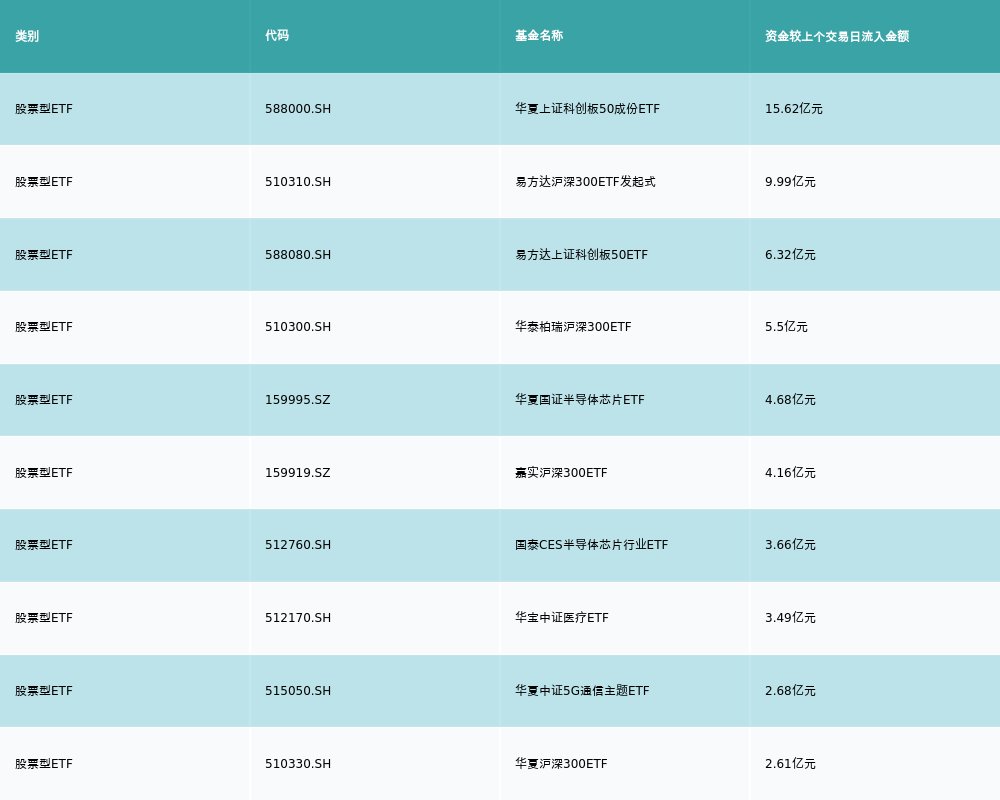The width and height of the screenshot is (1000, 800).
Task: Select code 515050.SH
Action: click(x=298, y=691)
